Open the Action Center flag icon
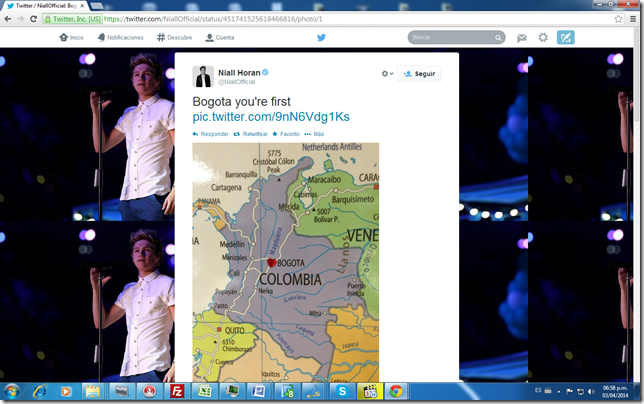This screenshot has width=644, height=404. click(569, 391)
